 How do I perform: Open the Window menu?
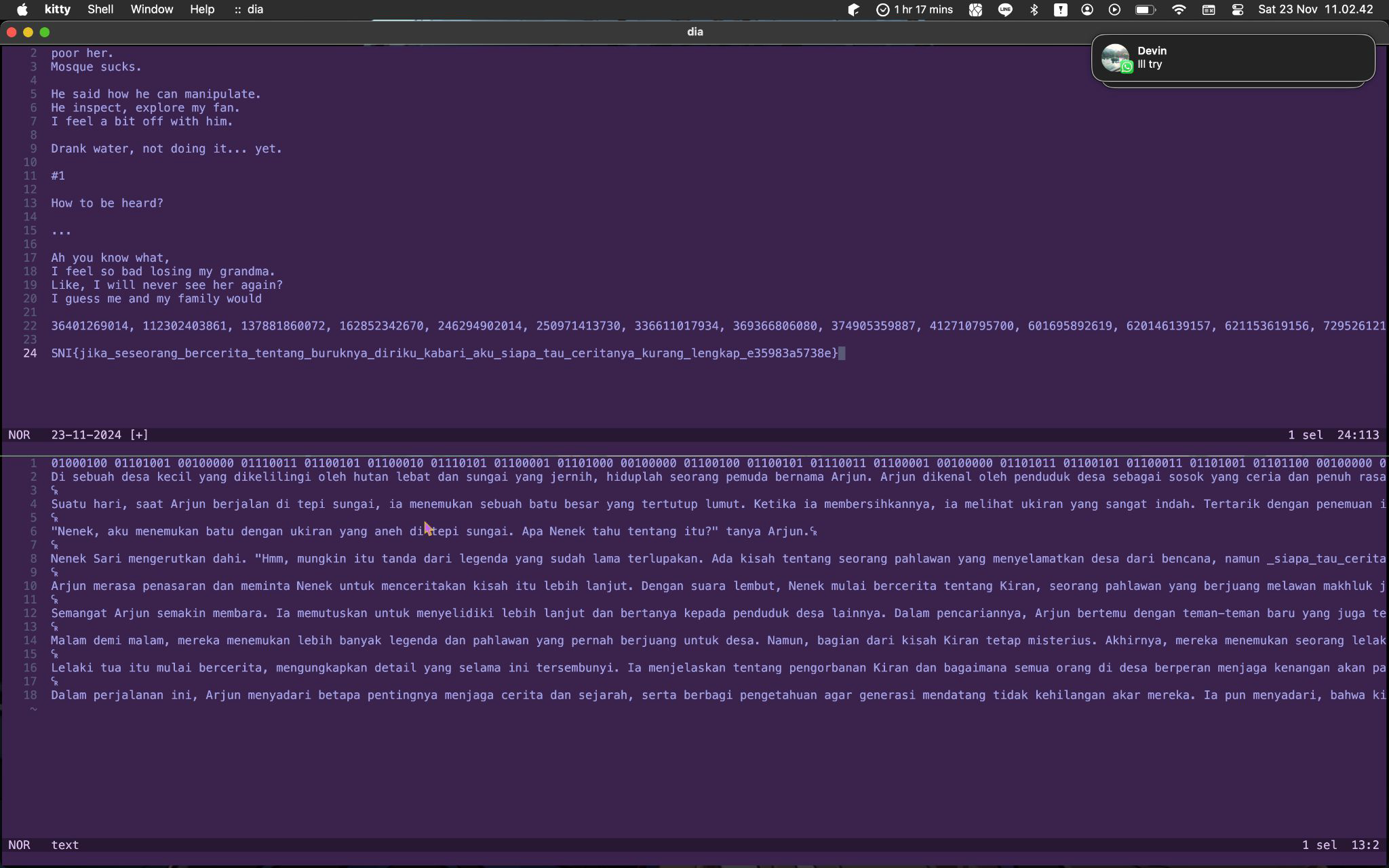click(151, 9)
